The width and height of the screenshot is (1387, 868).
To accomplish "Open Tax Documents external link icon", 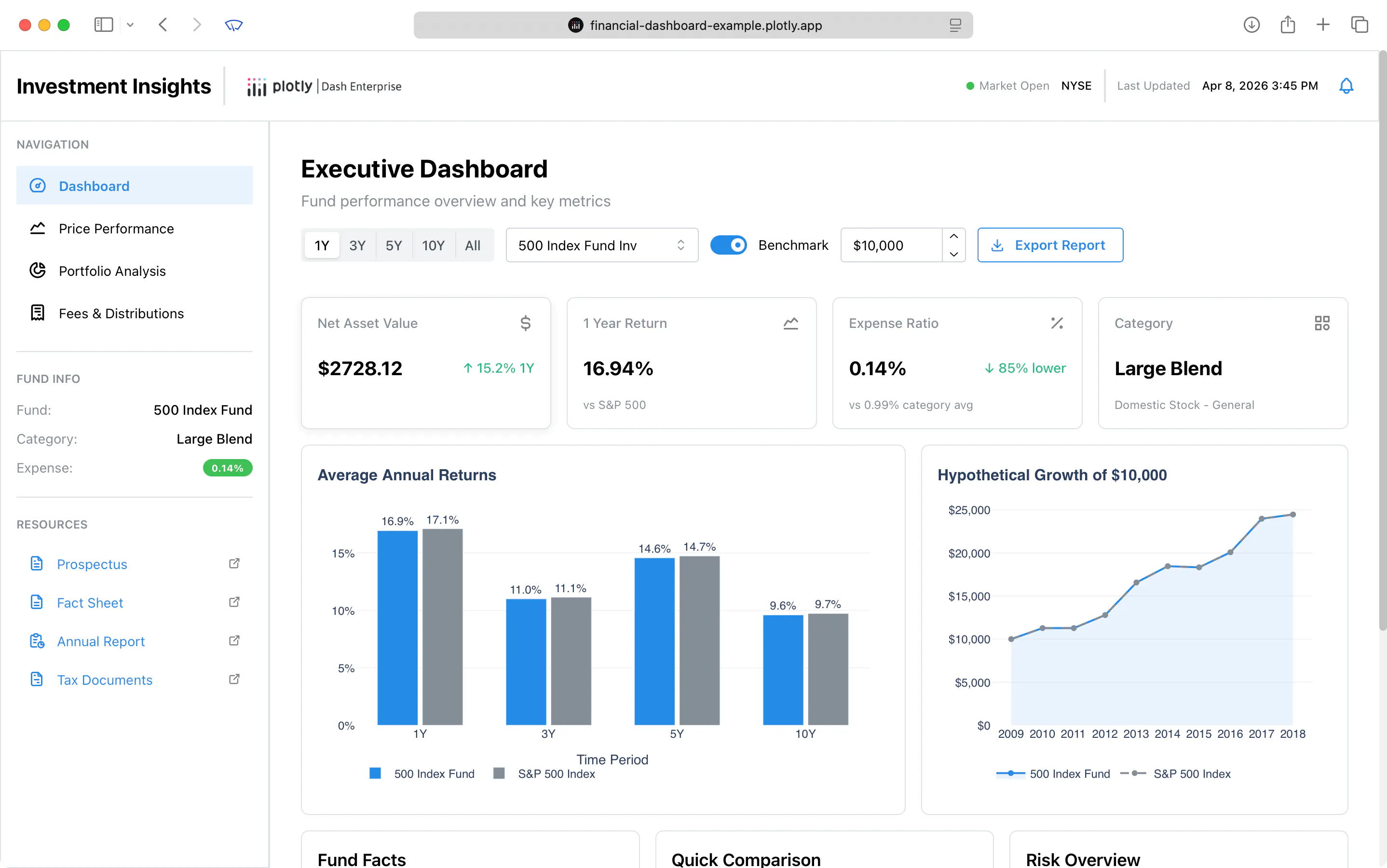I will (234, 678).
